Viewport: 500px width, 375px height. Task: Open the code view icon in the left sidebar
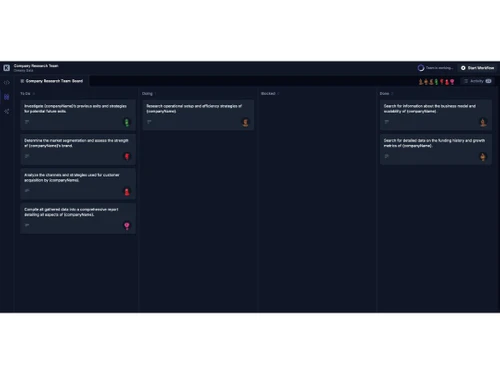pos(6,82)
